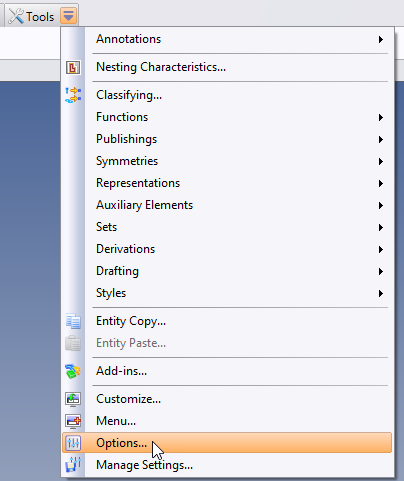Choose Entity Copy... menu entry
The height and width of the screenshot is (481, 404).
(227, 321)
